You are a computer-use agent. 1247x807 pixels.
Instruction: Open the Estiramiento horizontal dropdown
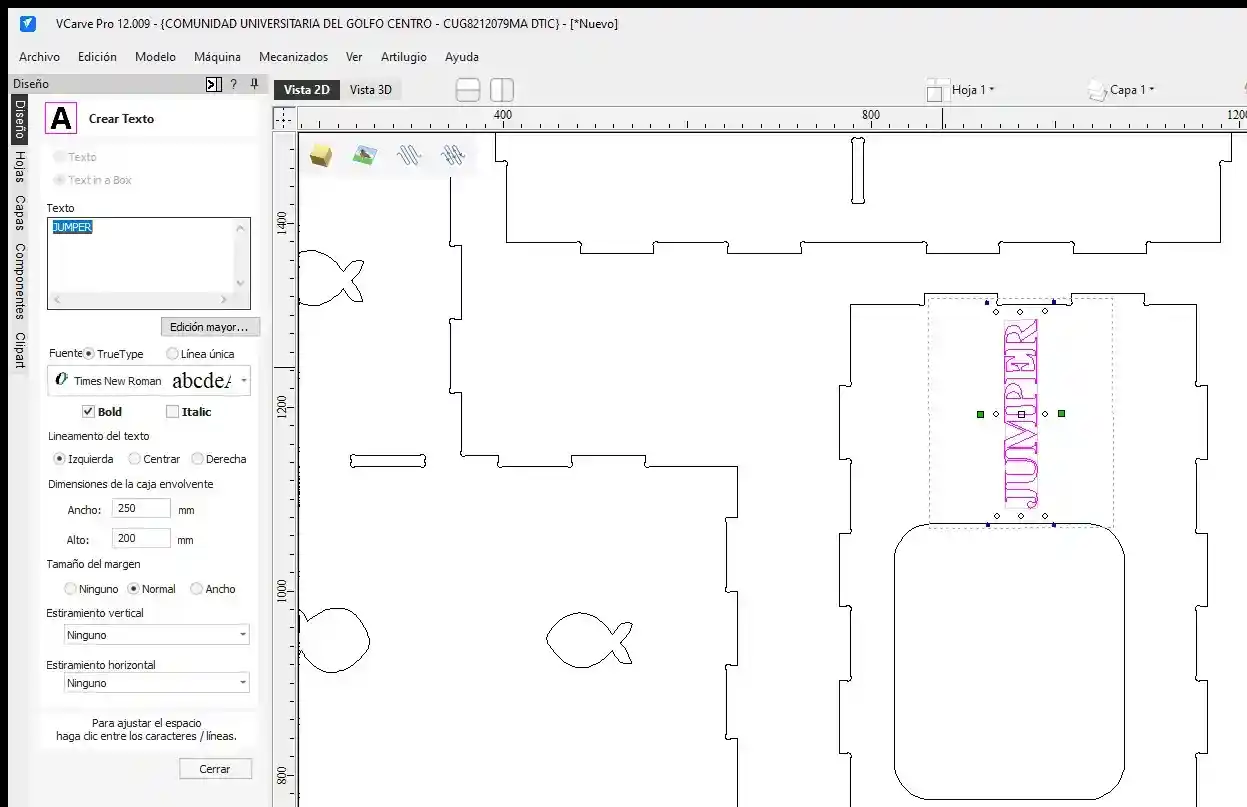[x=243, y=683]
